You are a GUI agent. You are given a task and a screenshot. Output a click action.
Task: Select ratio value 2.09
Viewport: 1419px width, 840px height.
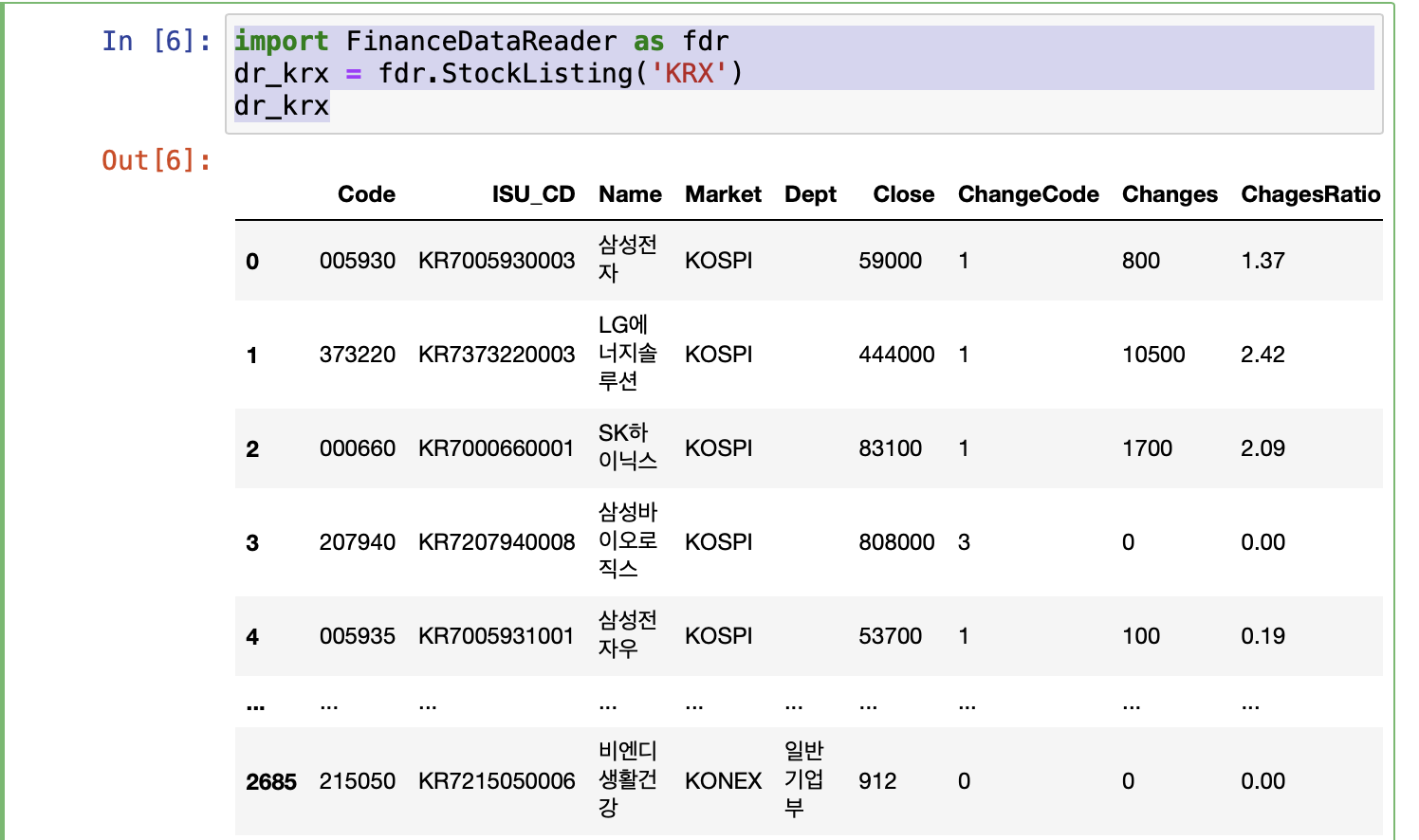coord(1262,448)
